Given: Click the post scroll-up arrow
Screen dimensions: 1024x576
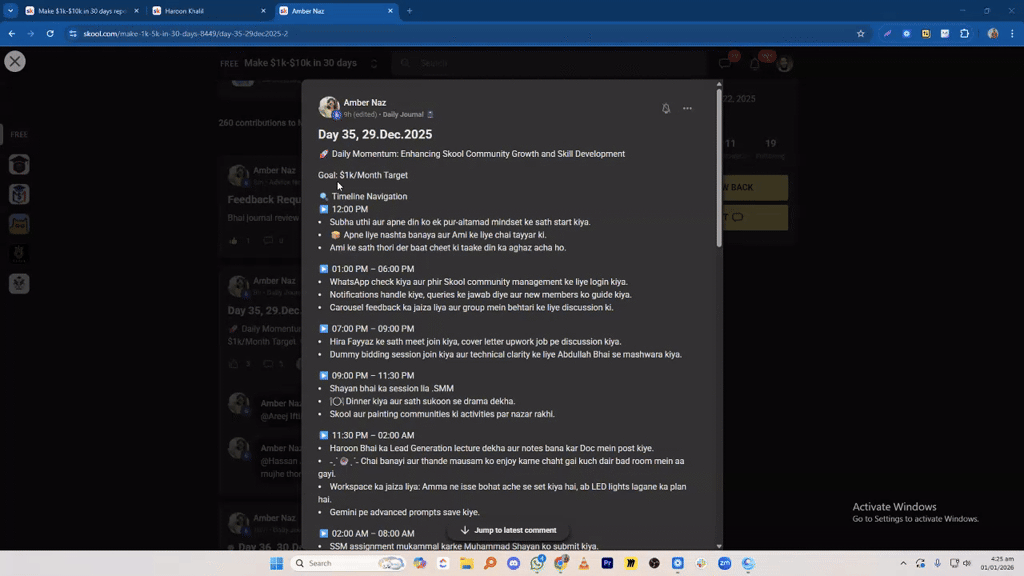Looking at the screenshot, I should [x=719, y=84].
